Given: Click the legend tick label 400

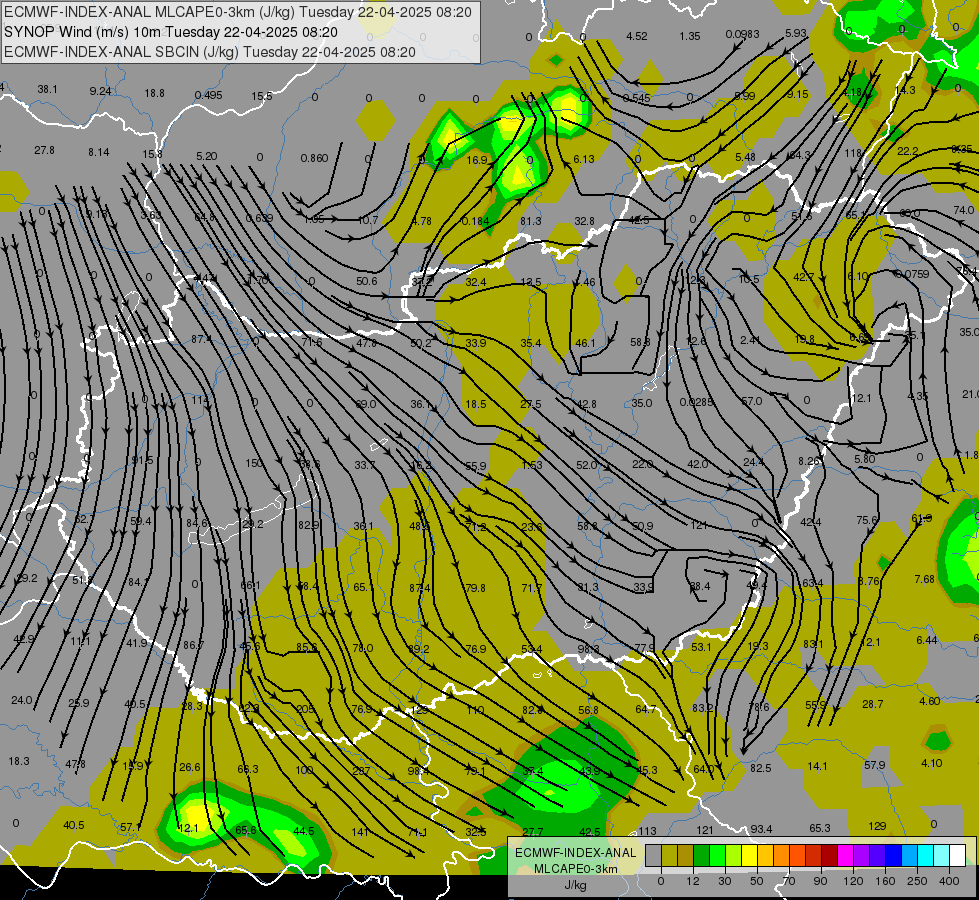Looking at the screenshot, I should (x=949, y=881).
